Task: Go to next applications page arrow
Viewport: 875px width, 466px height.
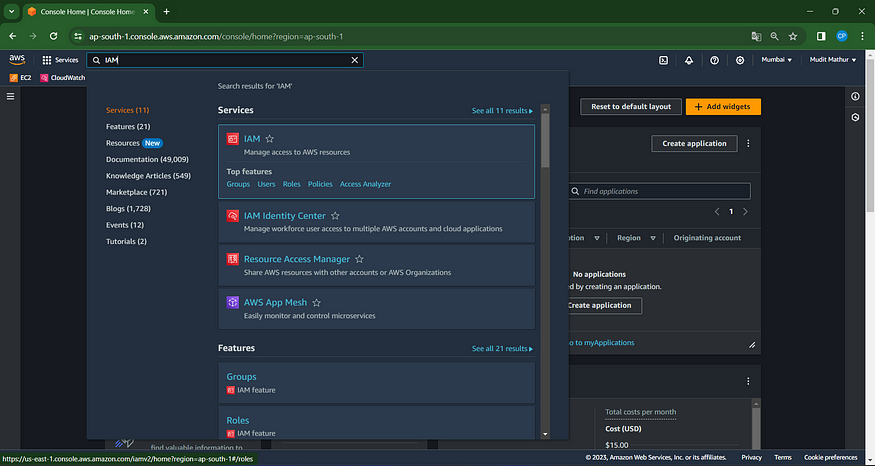Action: pos(745,212)
